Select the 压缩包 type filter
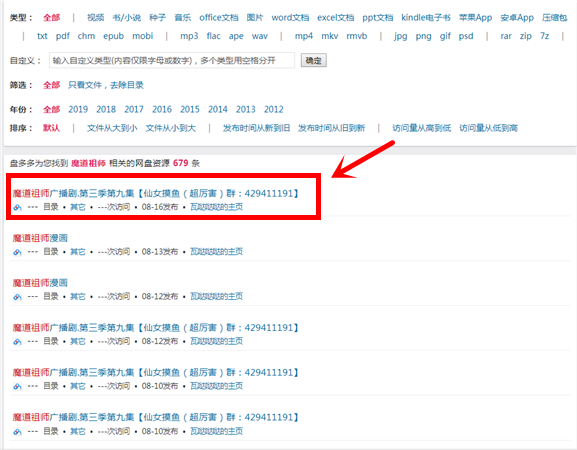Viewport: 577px width, 450px height. (555, 17)
